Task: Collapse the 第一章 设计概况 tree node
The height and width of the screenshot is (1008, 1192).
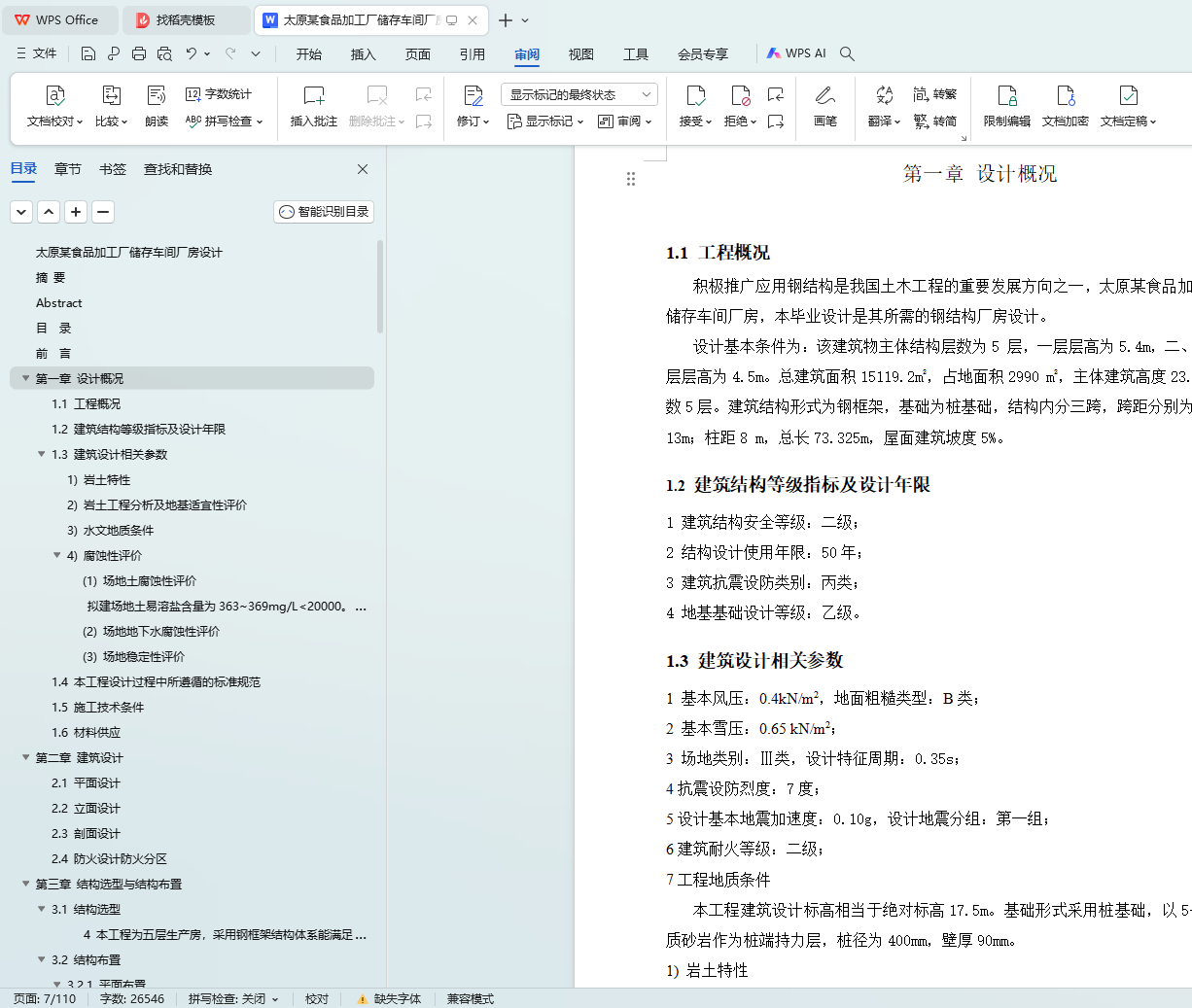Action: [x=25, y=378]
